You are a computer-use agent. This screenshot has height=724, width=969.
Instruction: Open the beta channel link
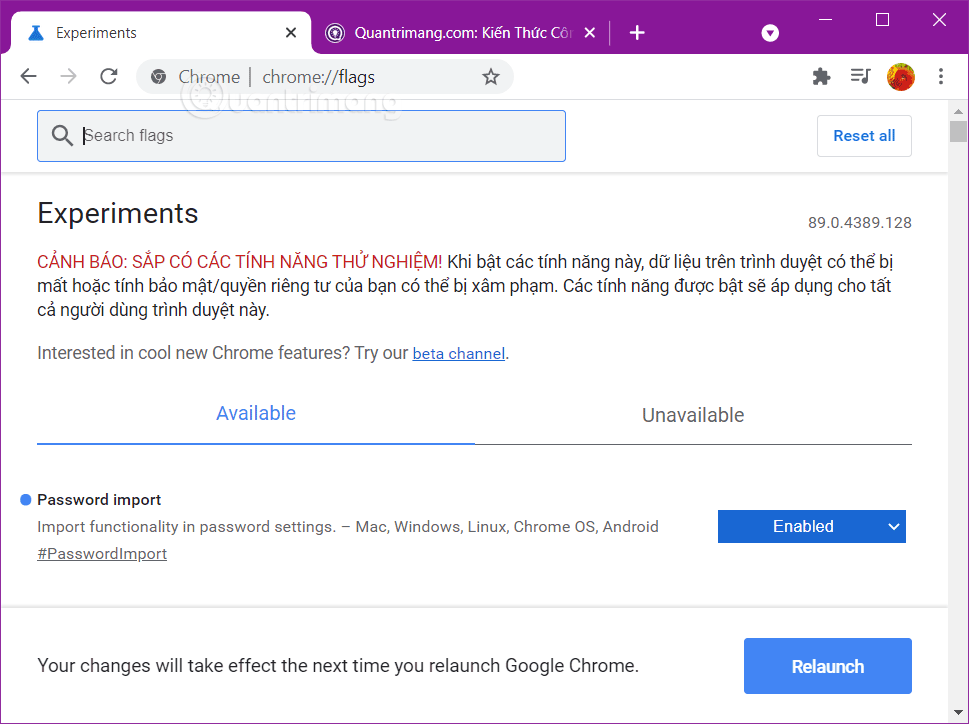tap(458, 354)
